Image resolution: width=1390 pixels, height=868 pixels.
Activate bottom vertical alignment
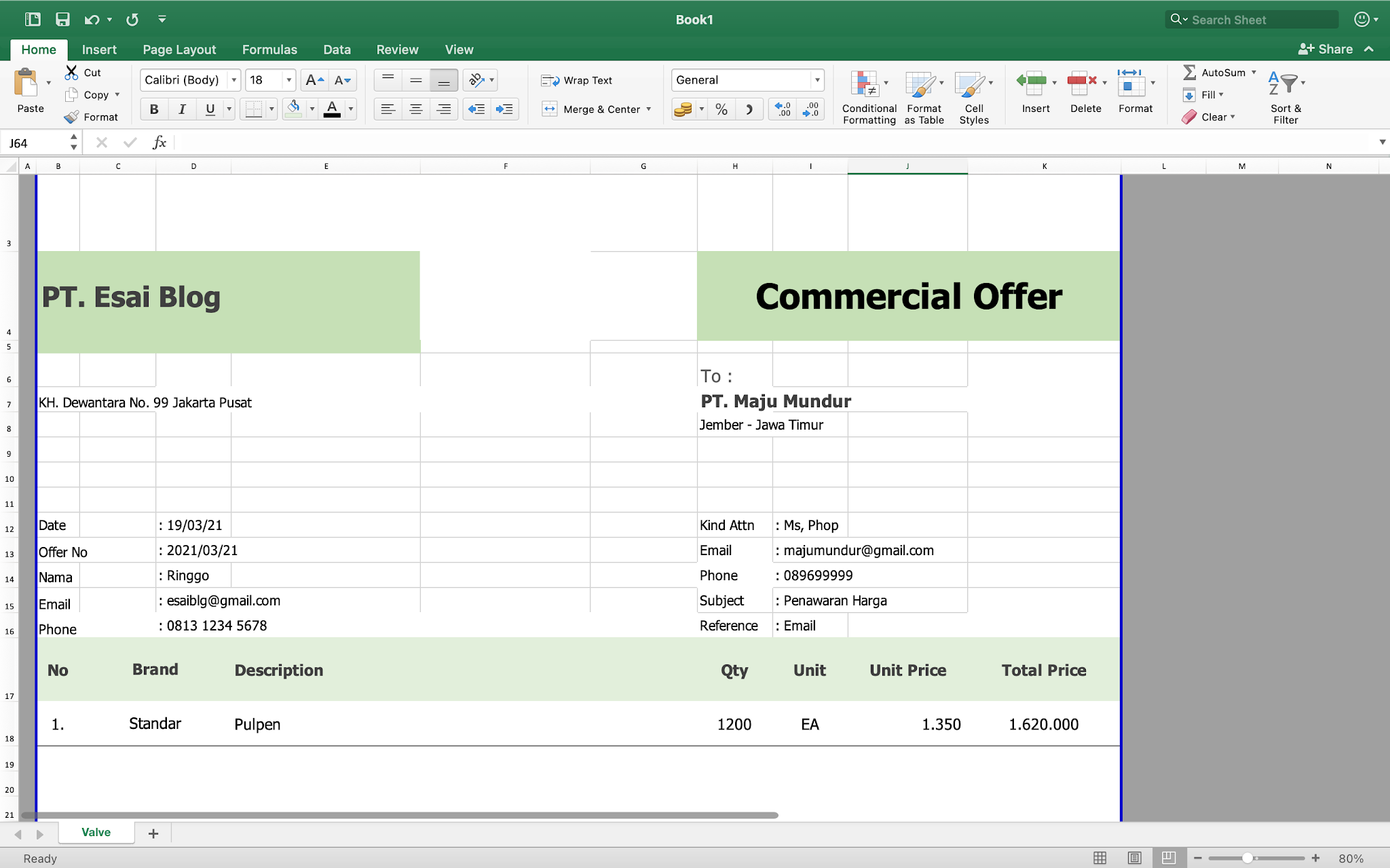tap(444, 79)
